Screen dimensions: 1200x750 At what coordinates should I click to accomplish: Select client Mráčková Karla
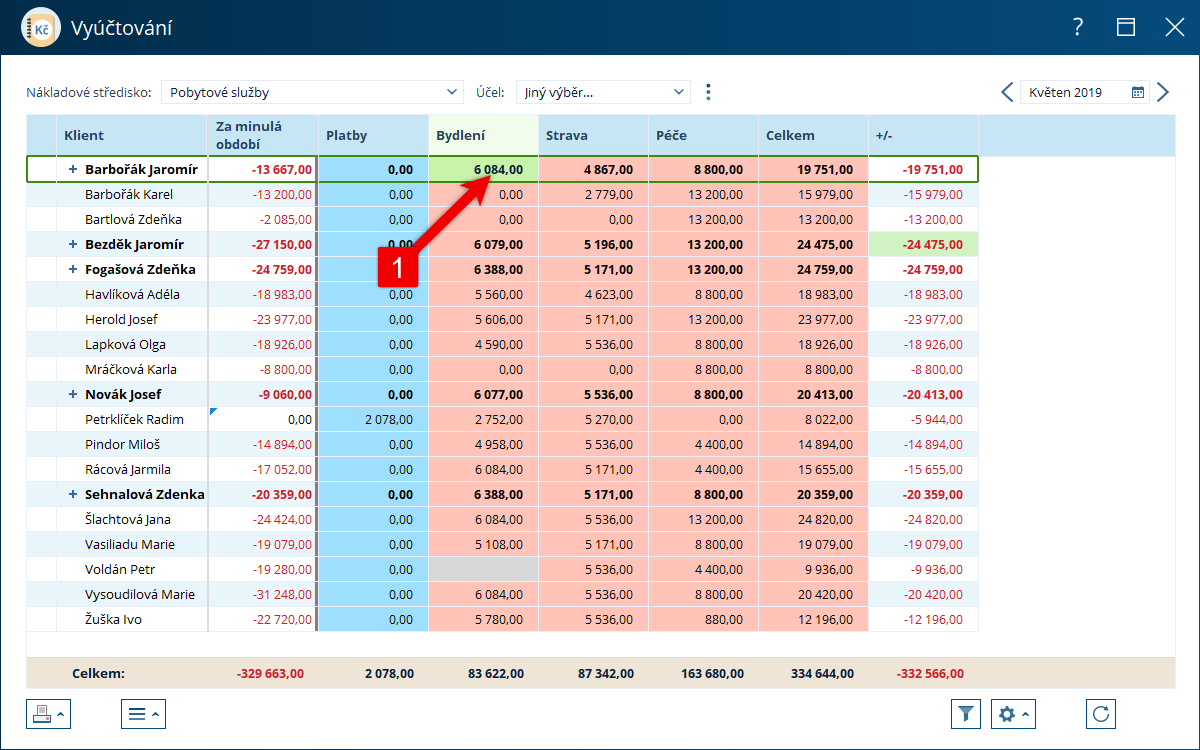(131, 370)
